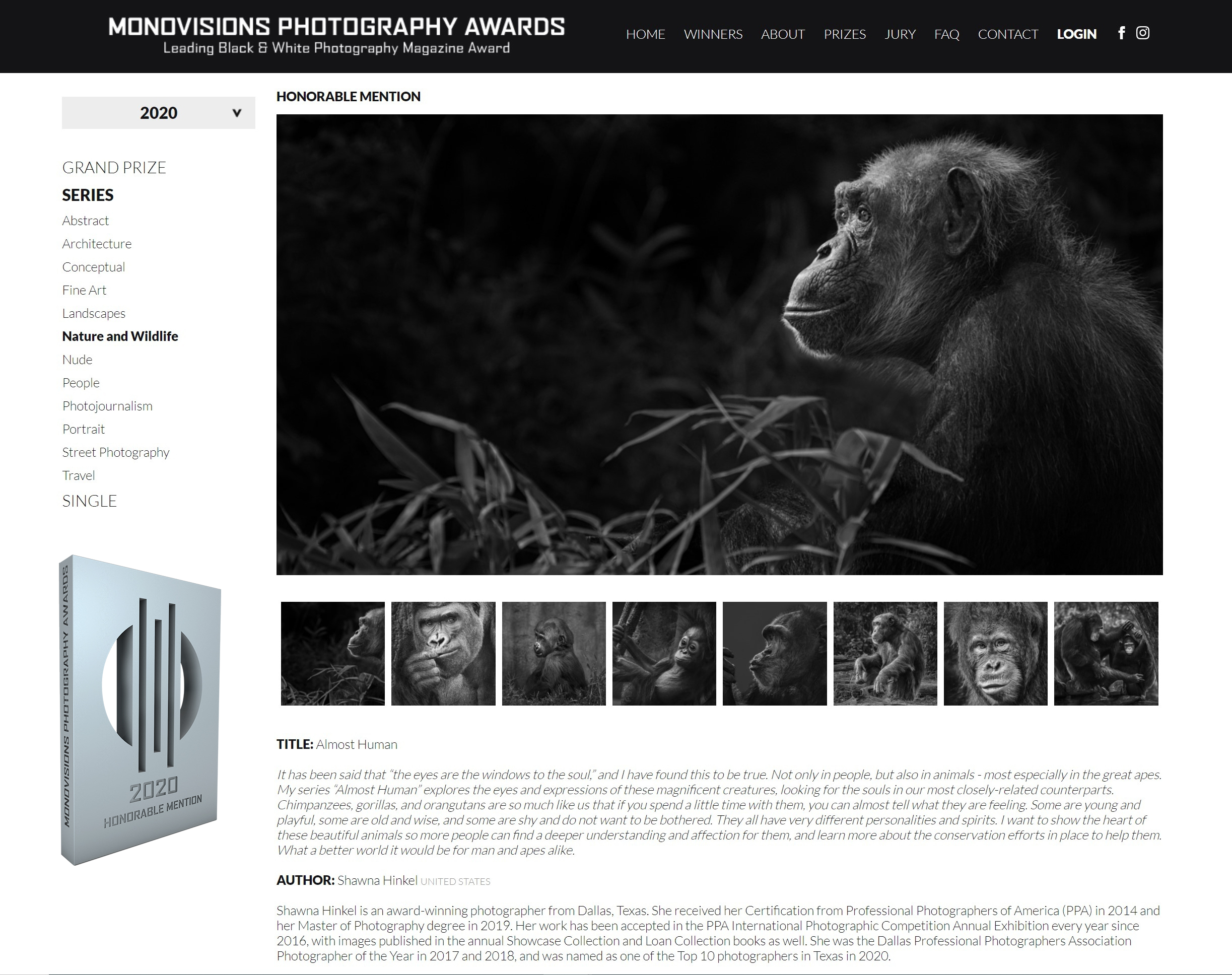View the orangutan face close-up thumbnail

pyautogui.click(x=995, y=654)
